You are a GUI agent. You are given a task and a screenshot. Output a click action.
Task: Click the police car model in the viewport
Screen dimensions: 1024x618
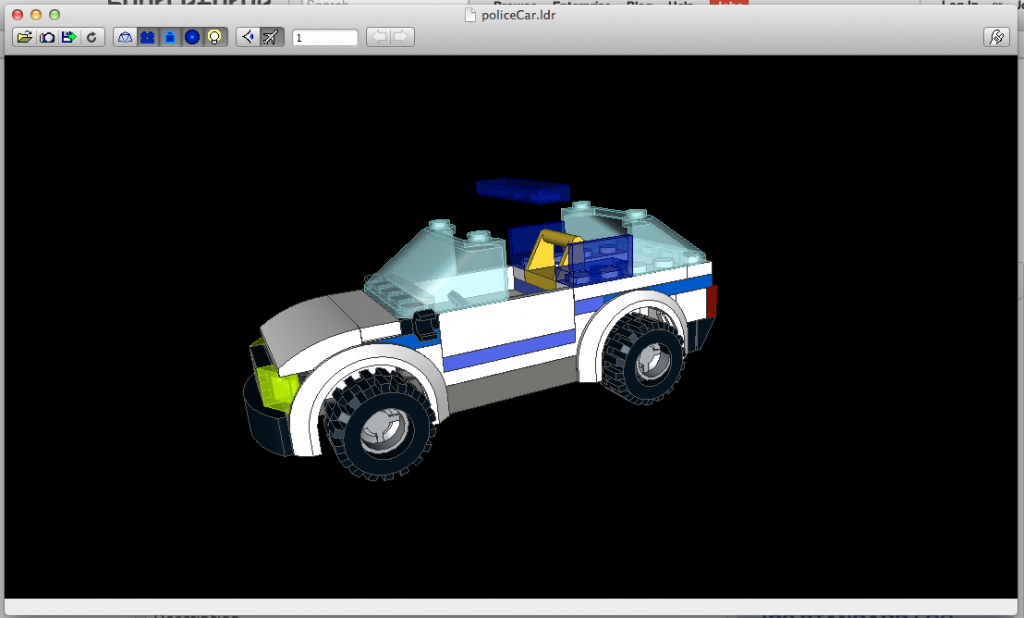pos(480,330)
